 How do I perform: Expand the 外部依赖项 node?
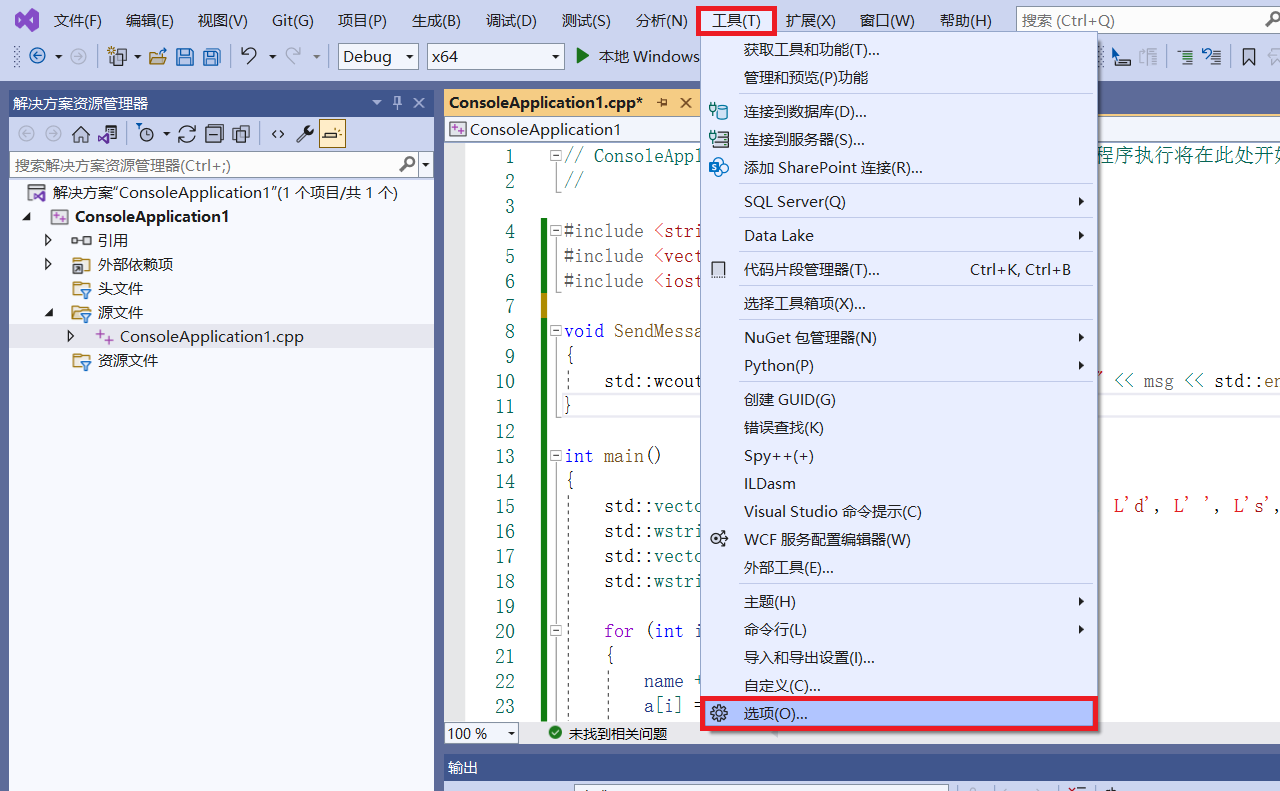(x=46, y=265)
